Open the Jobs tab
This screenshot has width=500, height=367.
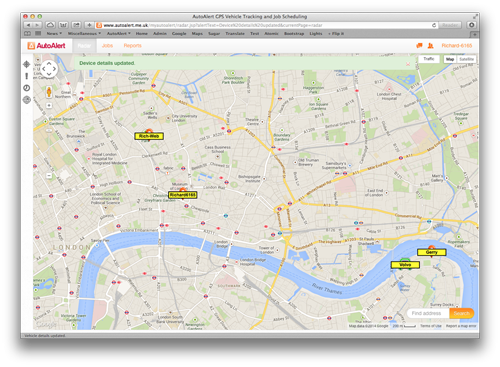[x=107, y=46]
